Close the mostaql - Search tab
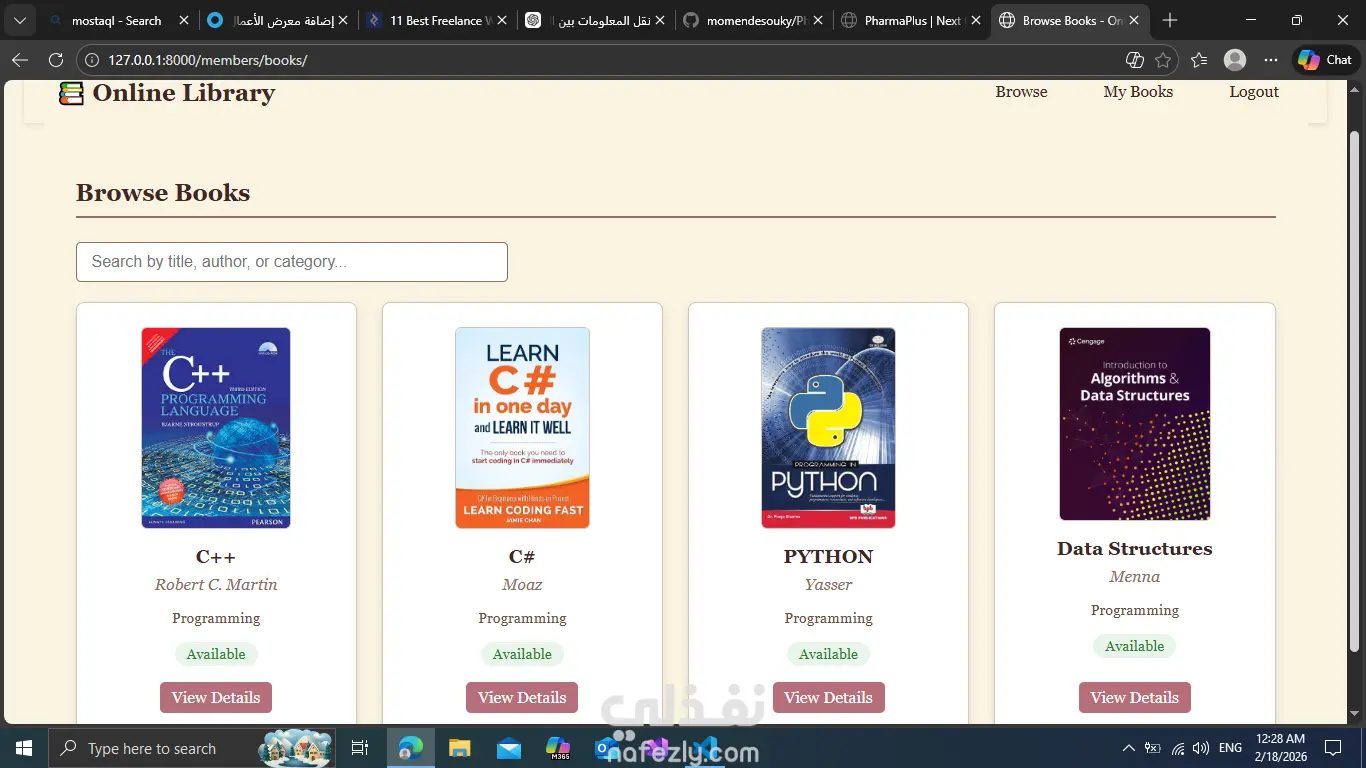This screenshot has height=768, width=1366. pos(183,20)
